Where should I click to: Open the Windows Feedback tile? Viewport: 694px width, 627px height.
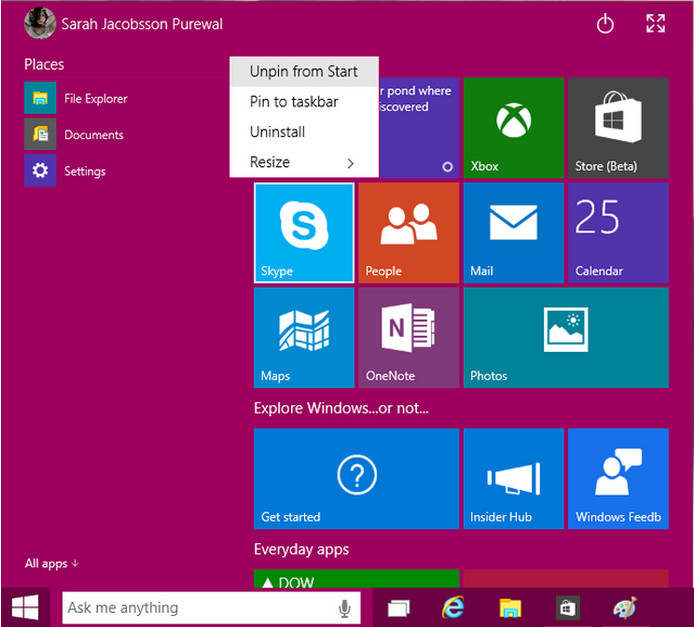pos(618,478)
